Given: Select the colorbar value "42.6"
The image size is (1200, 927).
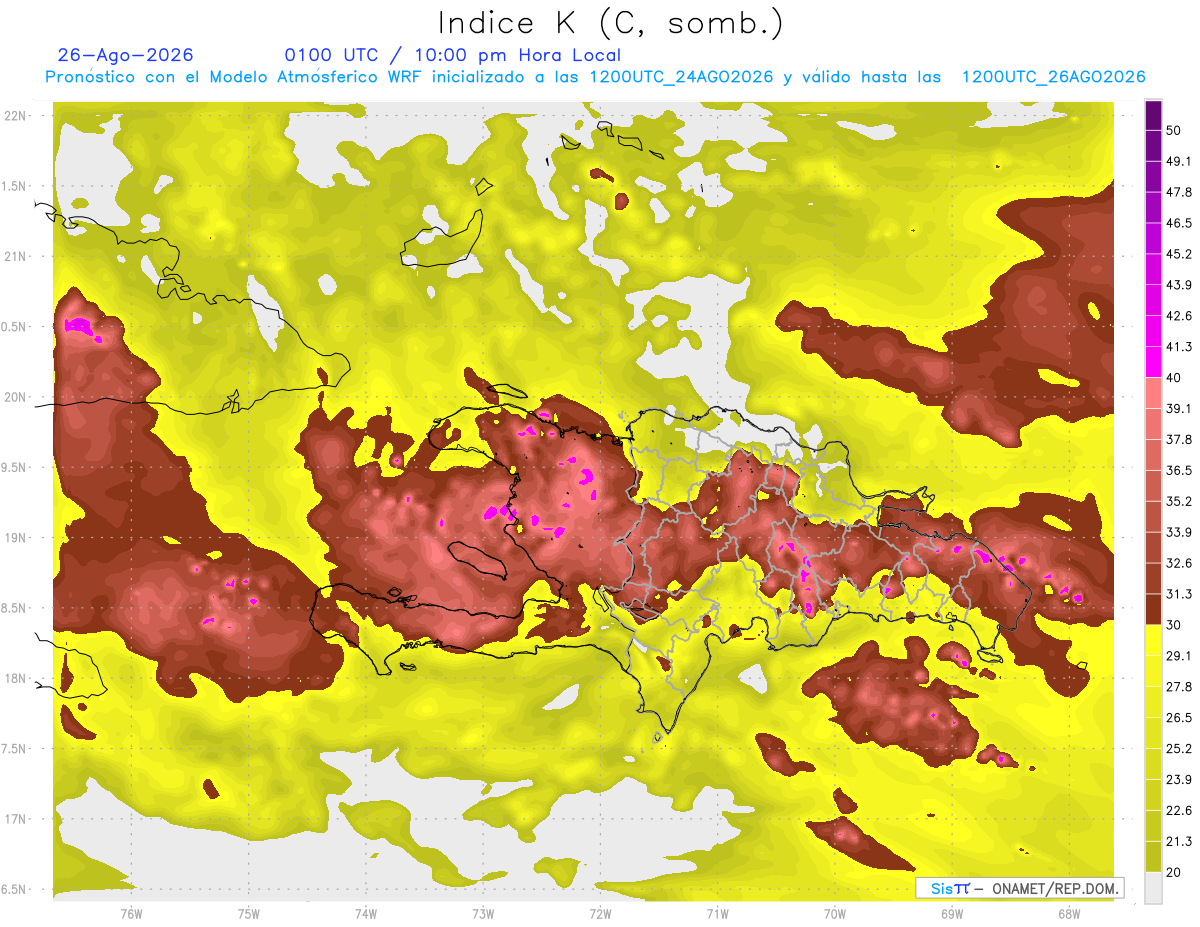Looking at the screenshot, I should click(1179, 316).
